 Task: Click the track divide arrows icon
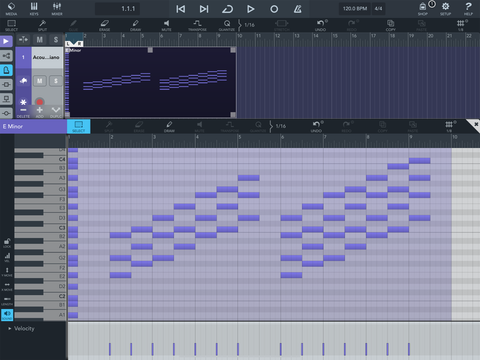coord(23,40)
